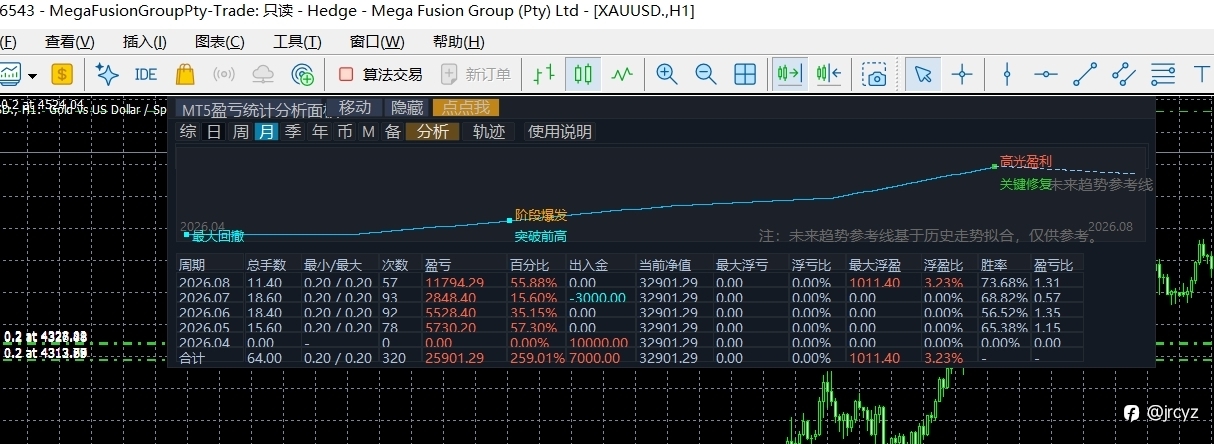The image size is (1214, 444).
Task: Select the 年 yearly period tab
Action: point(319,131)
